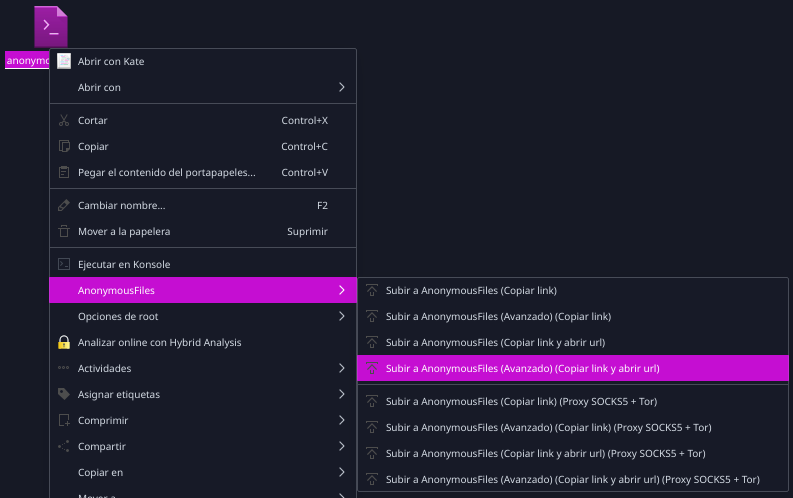Open the Comprimir entry

pyautogui.click(x=203, y=420)
